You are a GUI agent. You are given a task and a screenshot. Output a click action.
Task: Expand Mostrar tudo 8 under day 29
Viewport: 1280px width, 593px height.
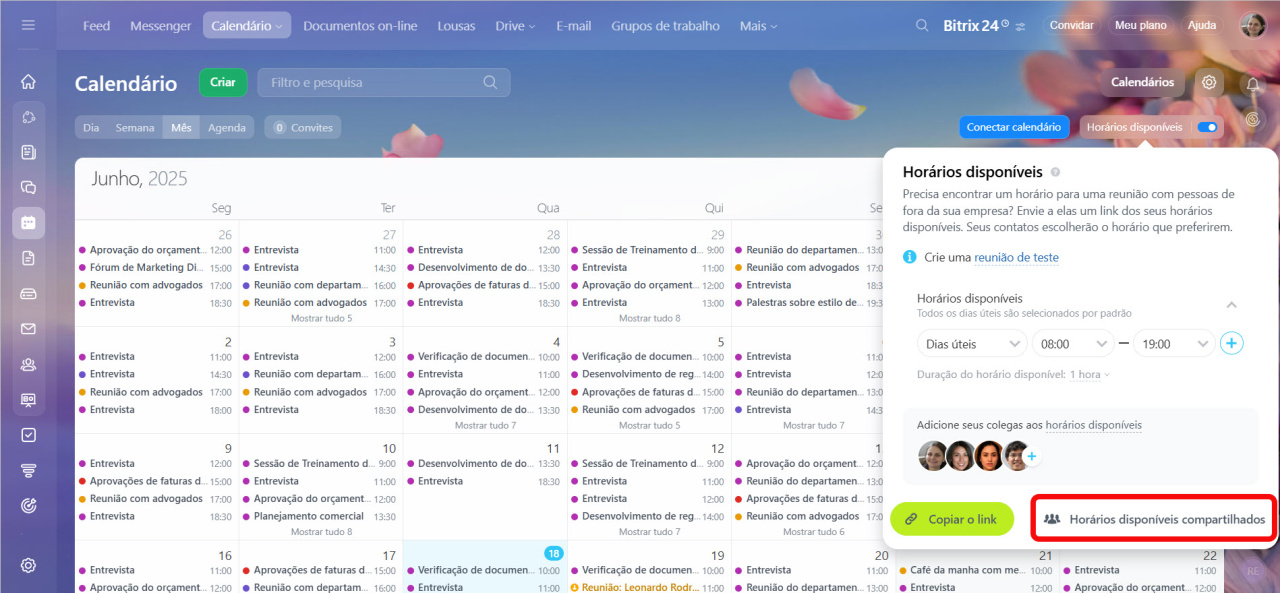pyautogui.click(x=650, y=318)
